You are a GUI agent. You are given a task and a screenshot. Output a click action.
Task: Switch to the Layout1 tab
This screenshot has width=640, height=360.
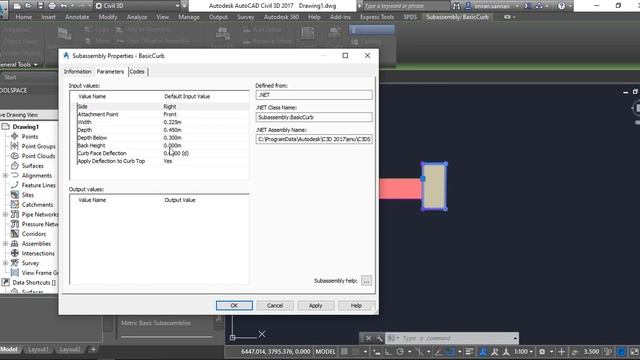pos(38,349)
